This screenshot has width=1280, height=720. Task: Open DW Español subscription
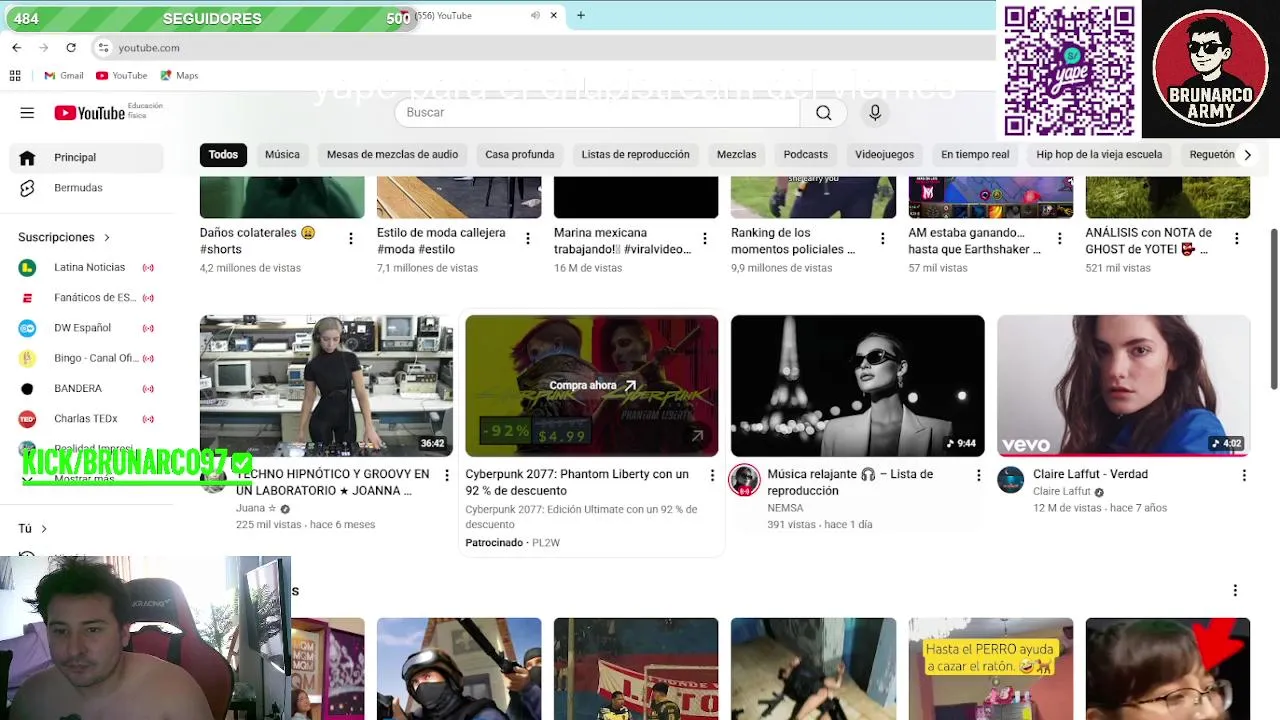click(87, 328)
